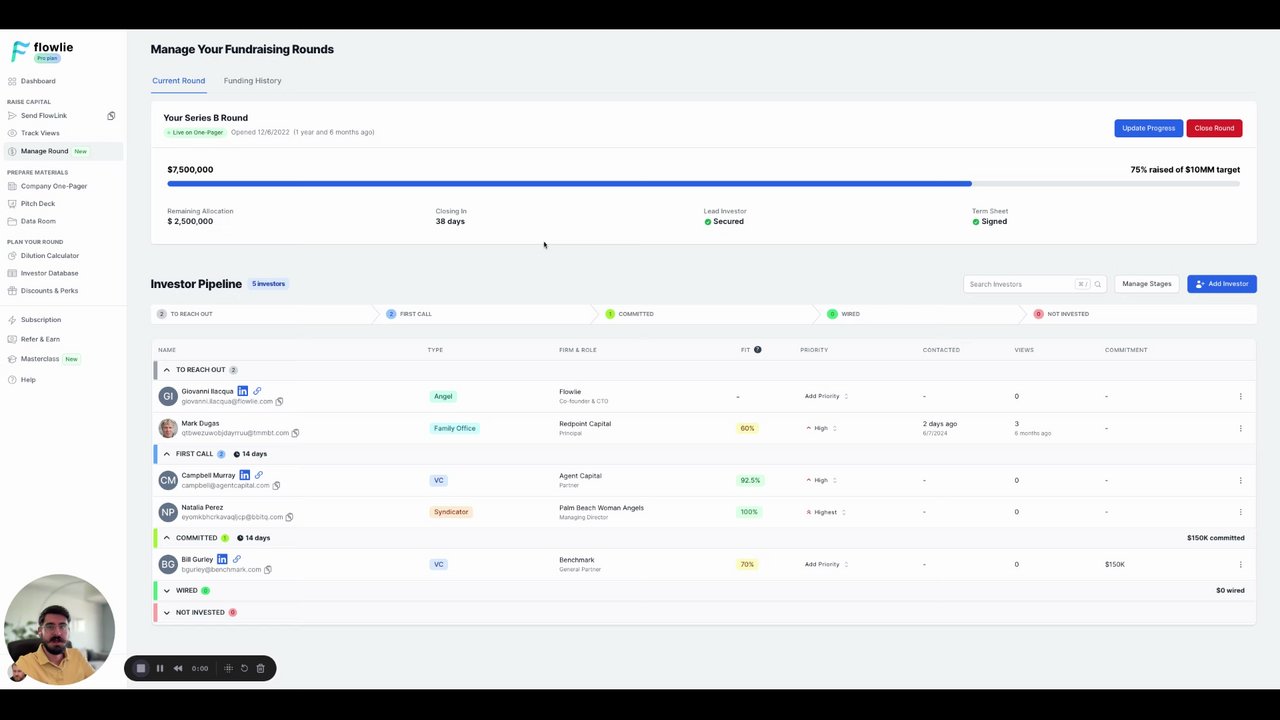Copy Giovanni Ilacqua's email address
The image size is (1280, 720).
tap(279, 401)
